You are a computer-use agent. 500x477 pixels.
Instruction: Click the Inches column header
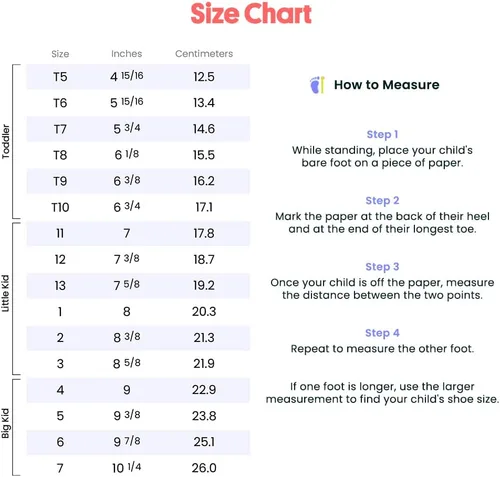click(x=127, y=54)
